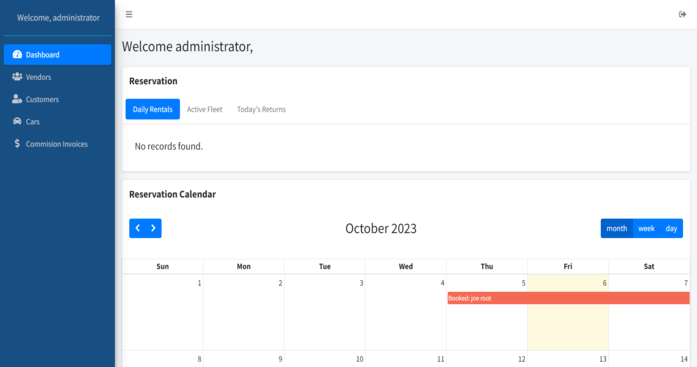697x367 pixels.
Task: Go to previous month with left chevron
Action: (137, 228)
